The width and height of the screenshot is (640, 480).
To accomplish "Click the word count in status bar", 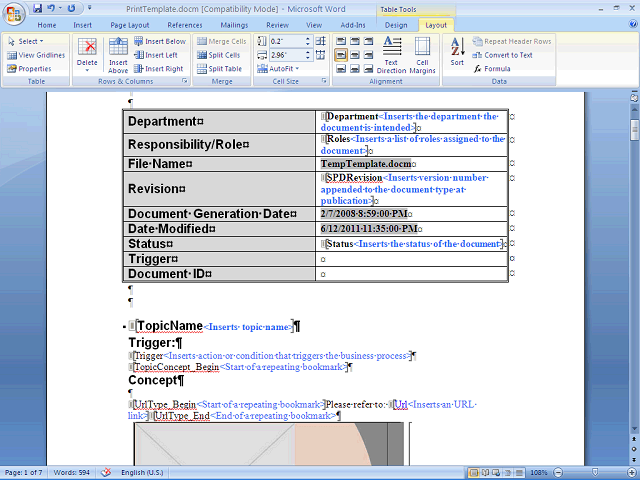I will tap(71, 473).
